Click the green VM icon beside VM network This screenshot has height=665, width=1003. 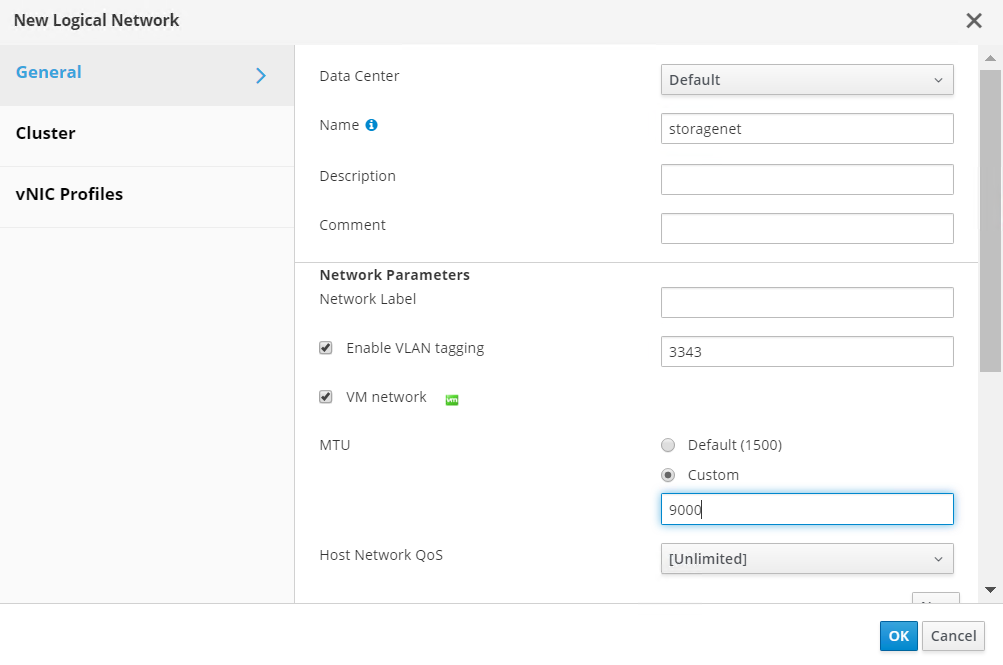pos(452,399)
